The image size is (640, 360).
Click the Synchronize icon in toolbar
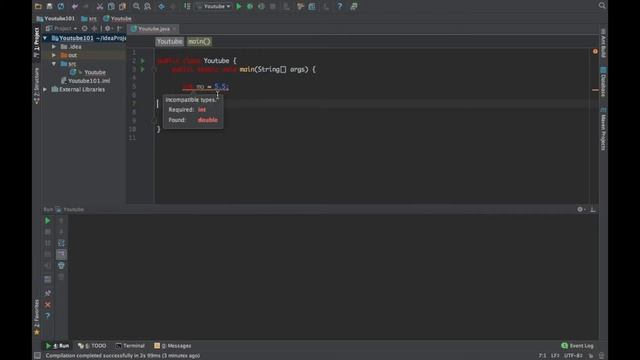(x=61, y=6)
